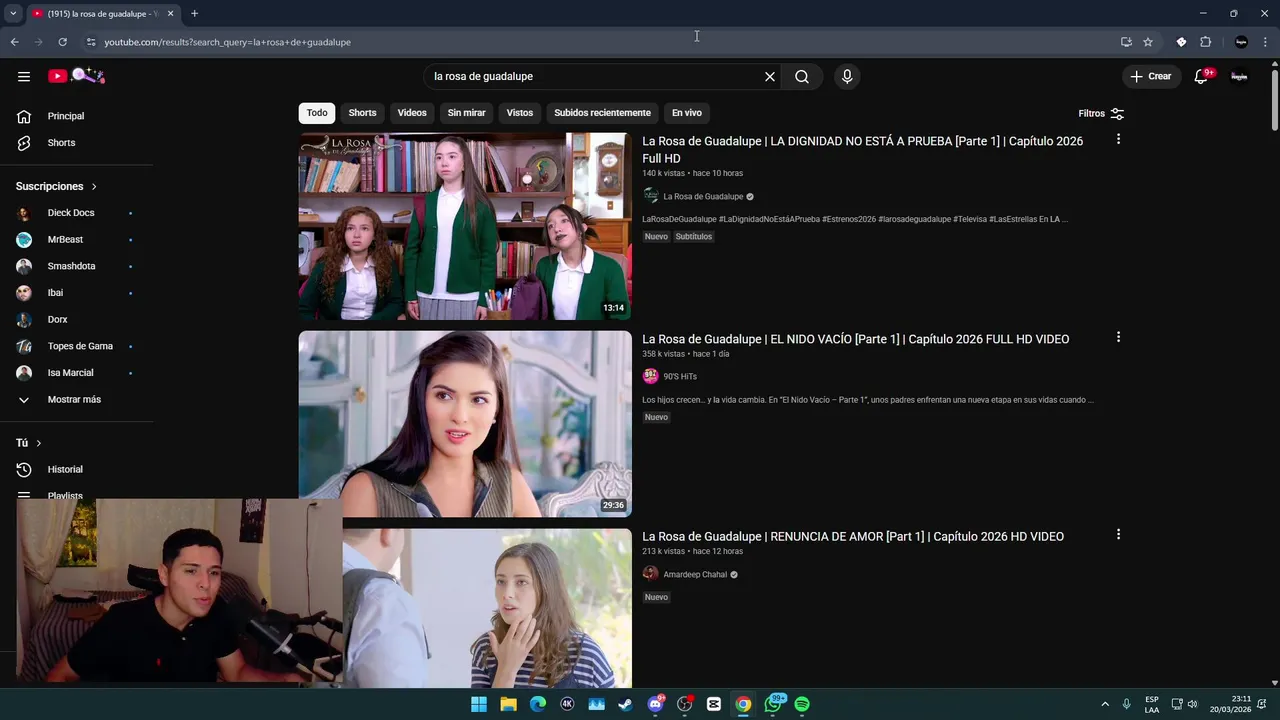Click the EL NIDO VACÍO video title
Viewport: 1280px width, 720px height.
855,339
